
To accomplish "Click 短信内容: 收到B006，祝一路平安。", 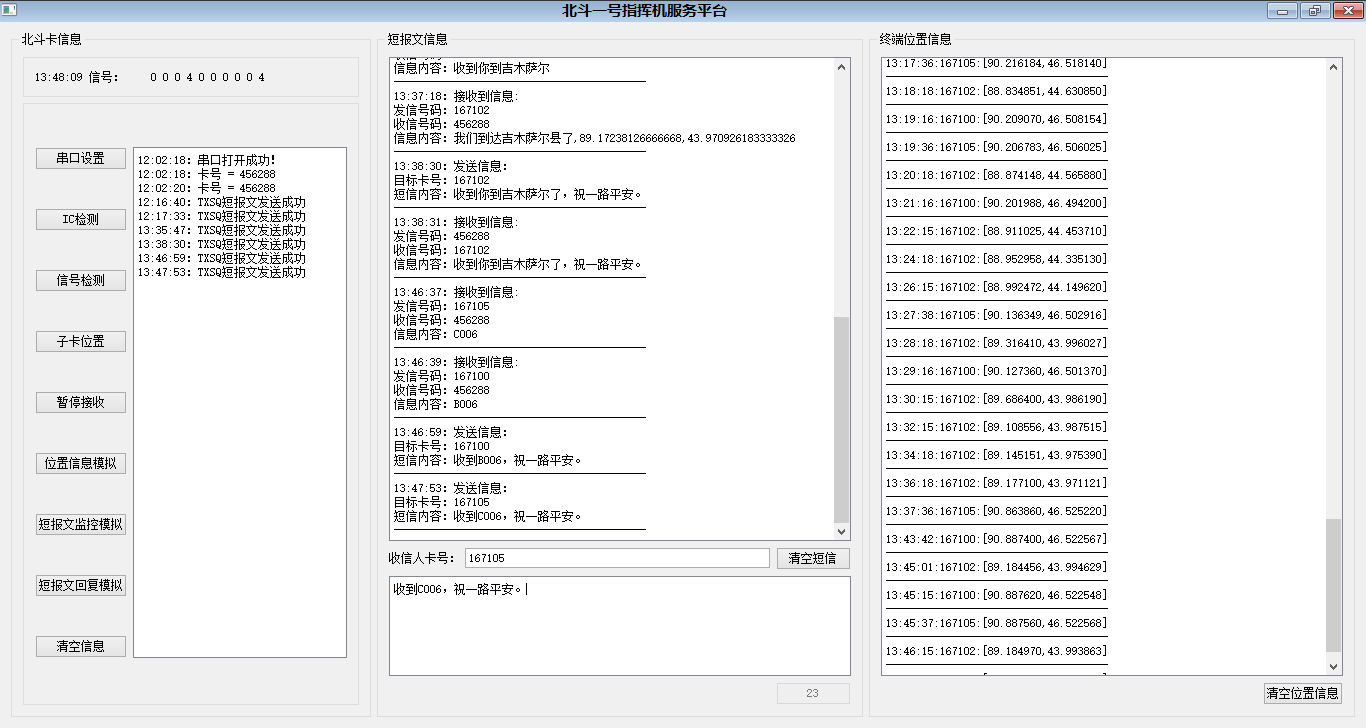I will [488, 460].
